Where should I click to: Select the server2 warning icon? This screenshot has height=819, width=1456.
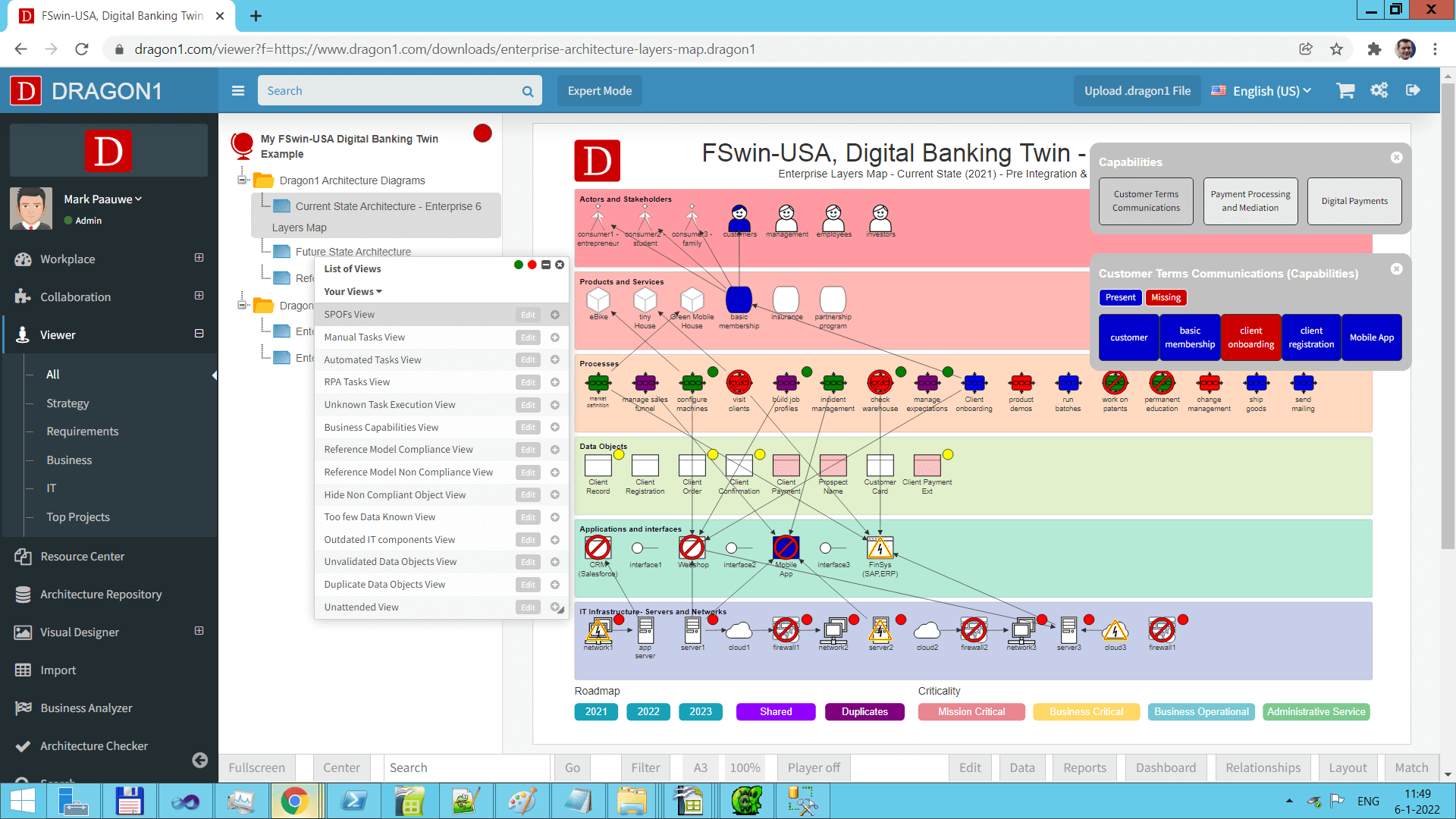880,629
